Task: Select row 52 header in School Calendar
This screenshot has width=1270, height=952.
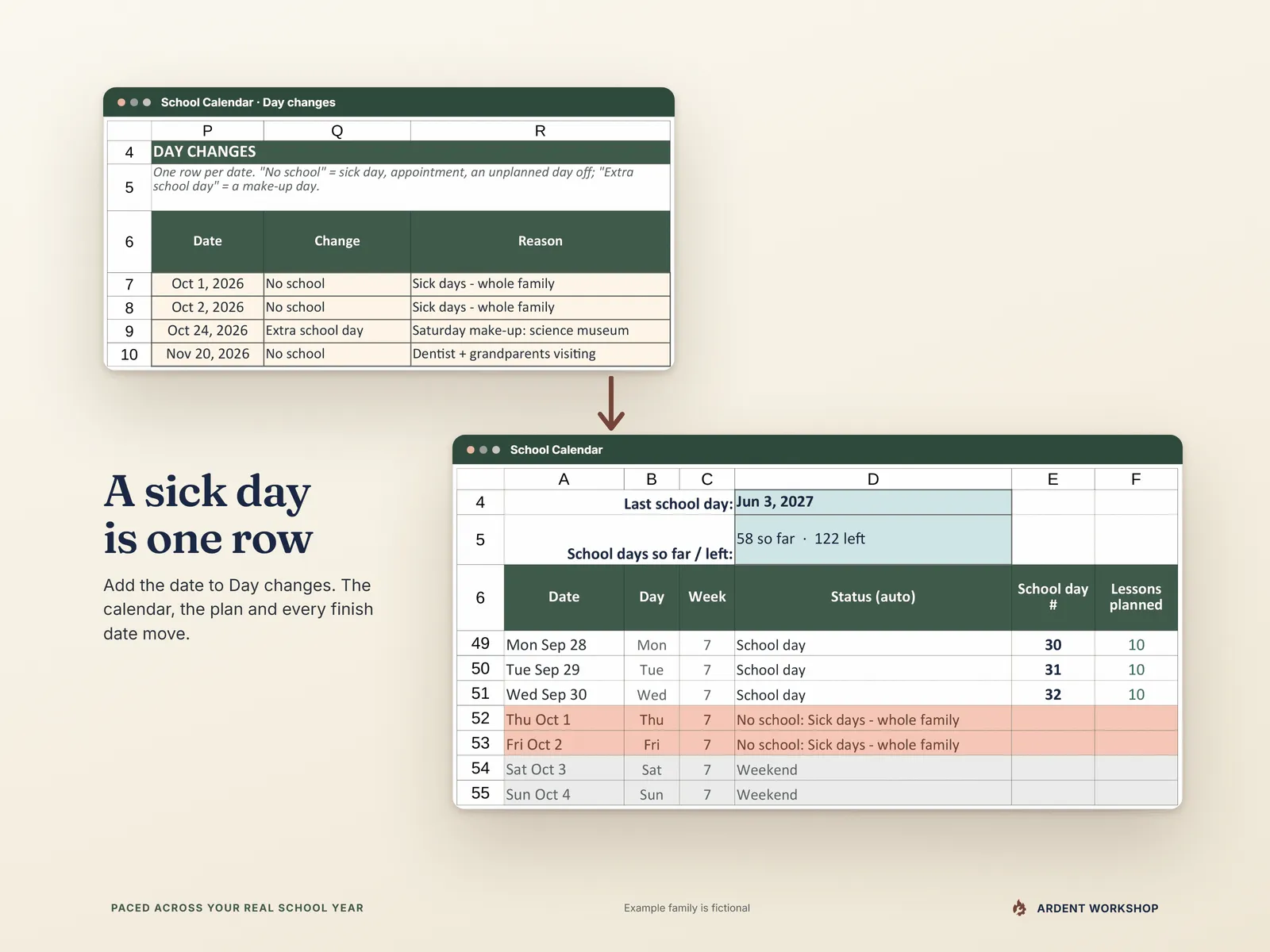Action: tap(480, 719)
